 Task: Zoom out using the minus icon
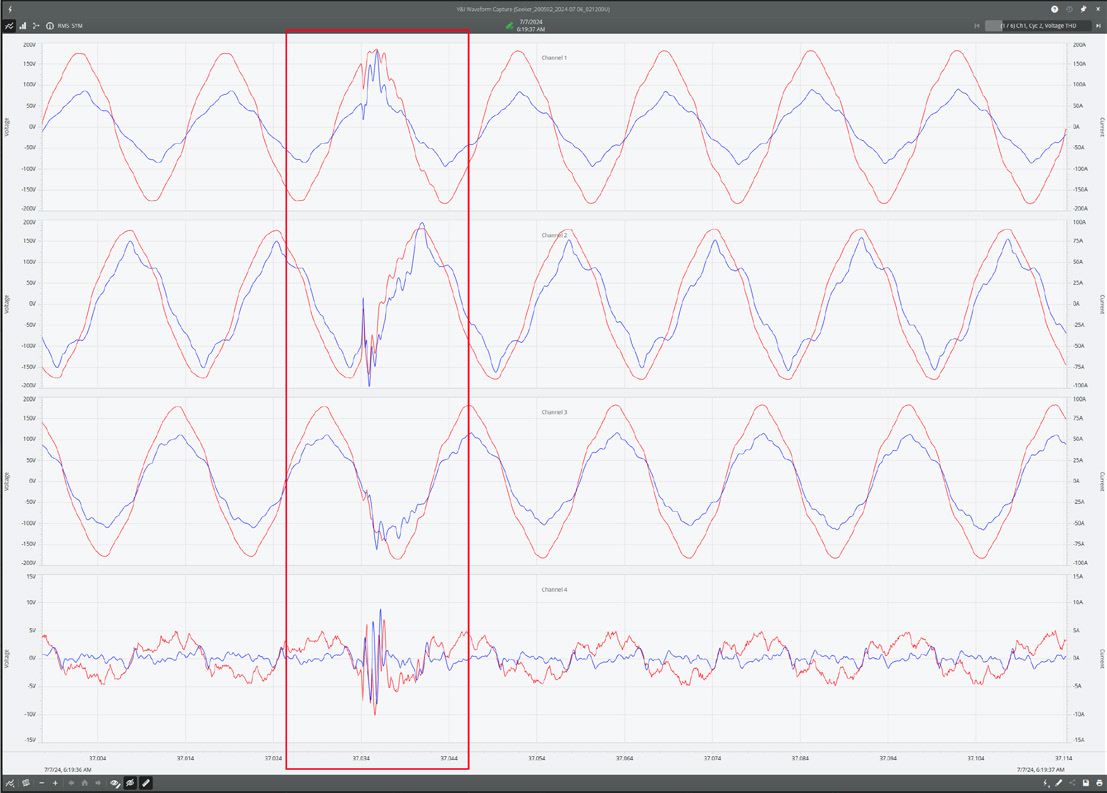(x=42, y=783)
